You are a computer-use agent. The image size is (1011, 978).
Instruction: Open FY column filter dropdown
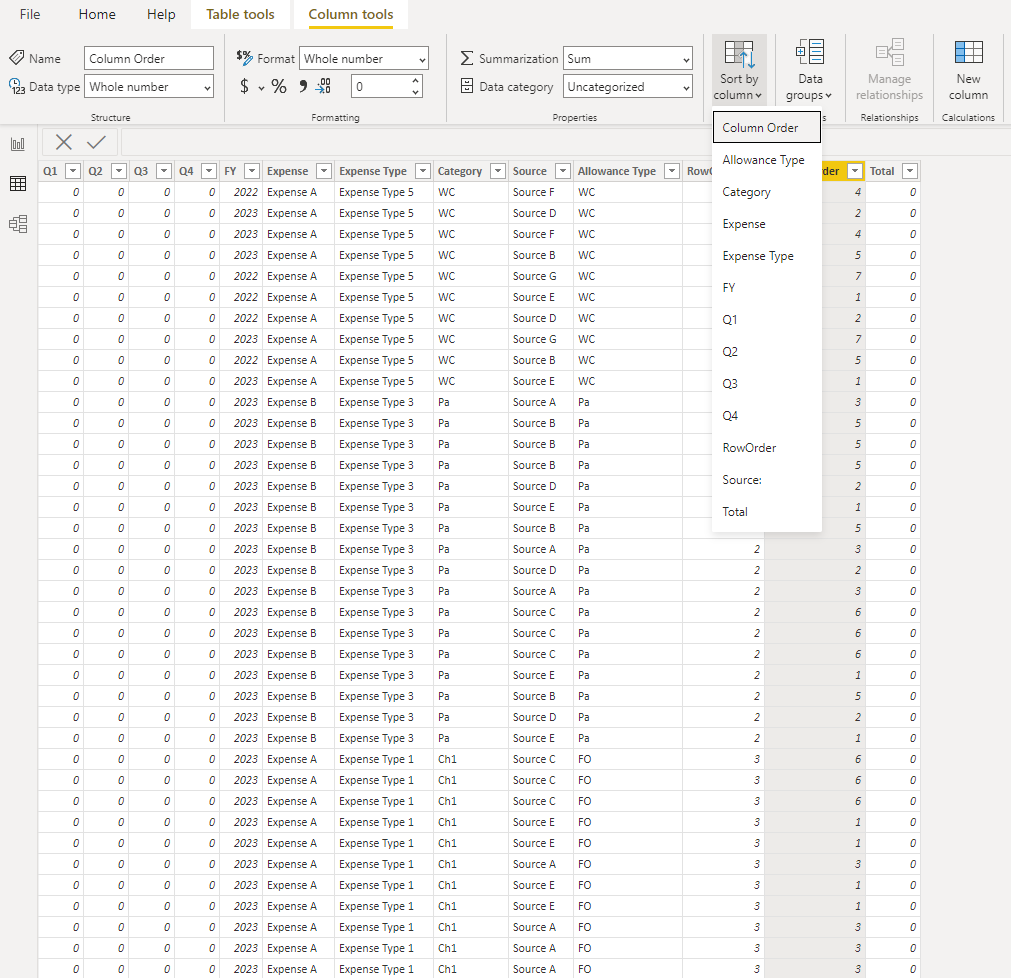pyautogui.click(x=252, y=171)
